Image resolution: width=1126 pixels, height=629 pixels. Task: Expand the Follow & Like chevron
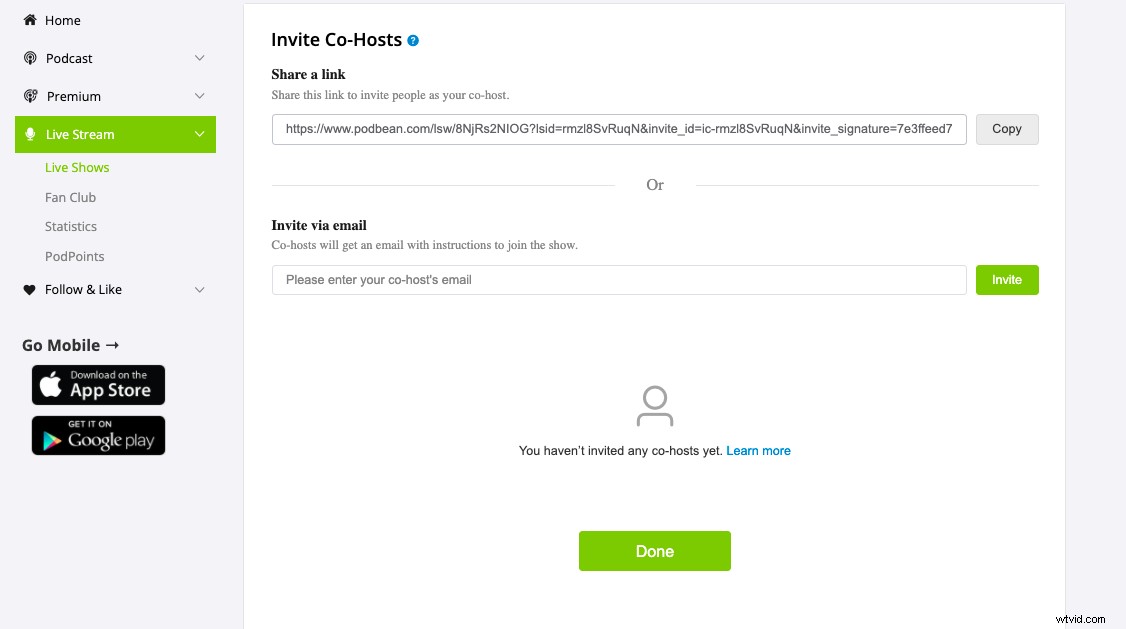(x=200, y=289)
